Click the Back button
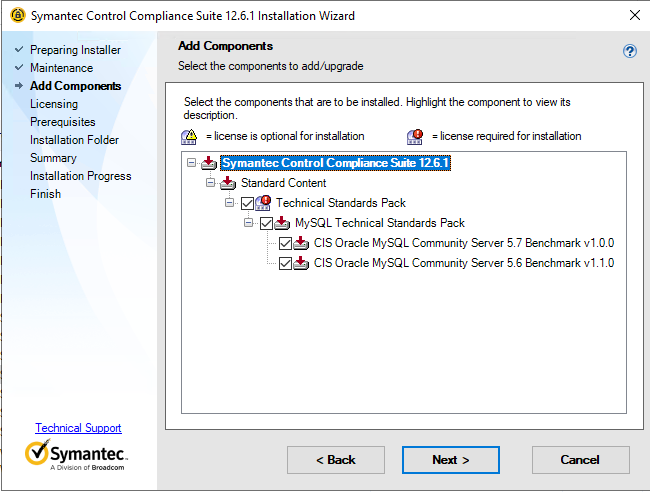Viewport: 650px width, 492px height. (x=336, y=460)
